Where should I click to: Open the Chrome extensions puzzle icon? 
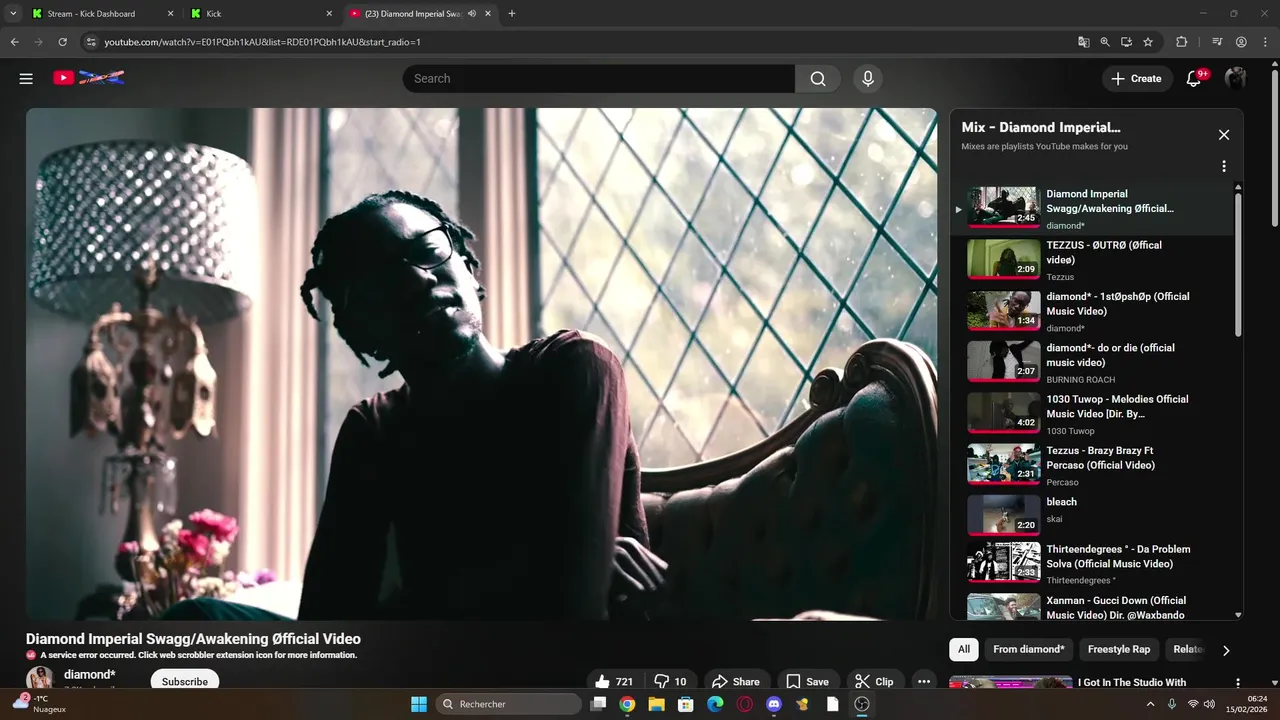tap(1181, 42)
